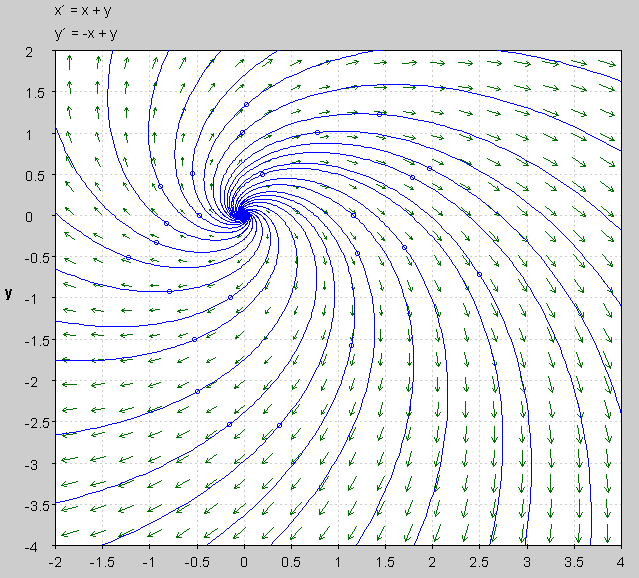
Task: Click the -4 tick label
Action: [x=31, y=547]
